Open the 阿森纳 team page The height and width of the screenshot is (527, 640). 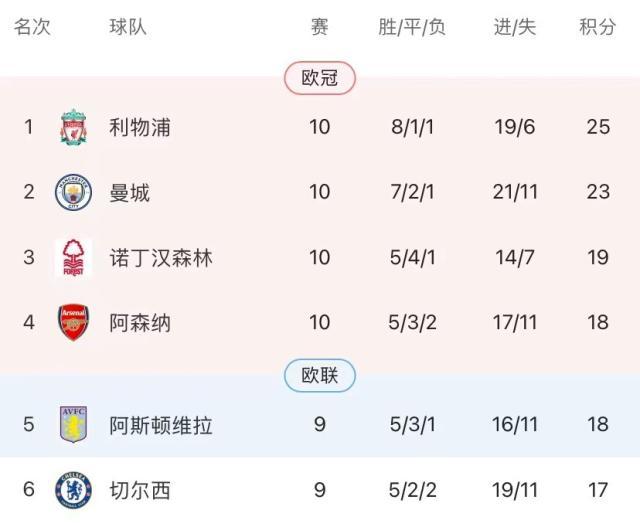tap(140, 323)
